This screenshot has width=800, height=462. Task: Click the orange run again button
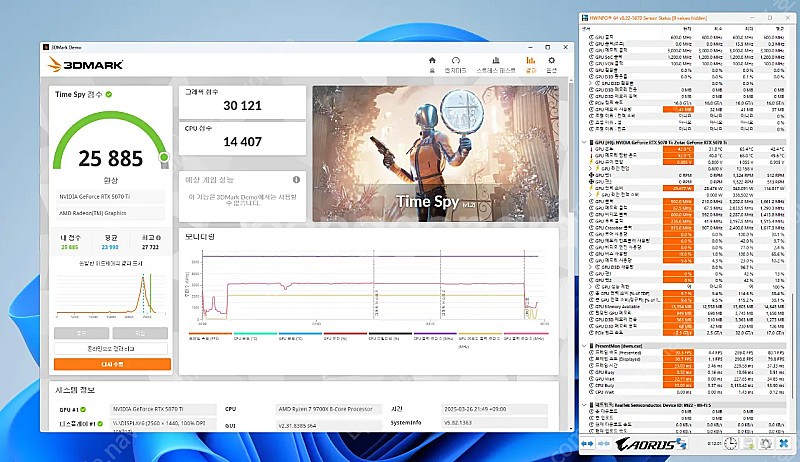coord(112,364)
